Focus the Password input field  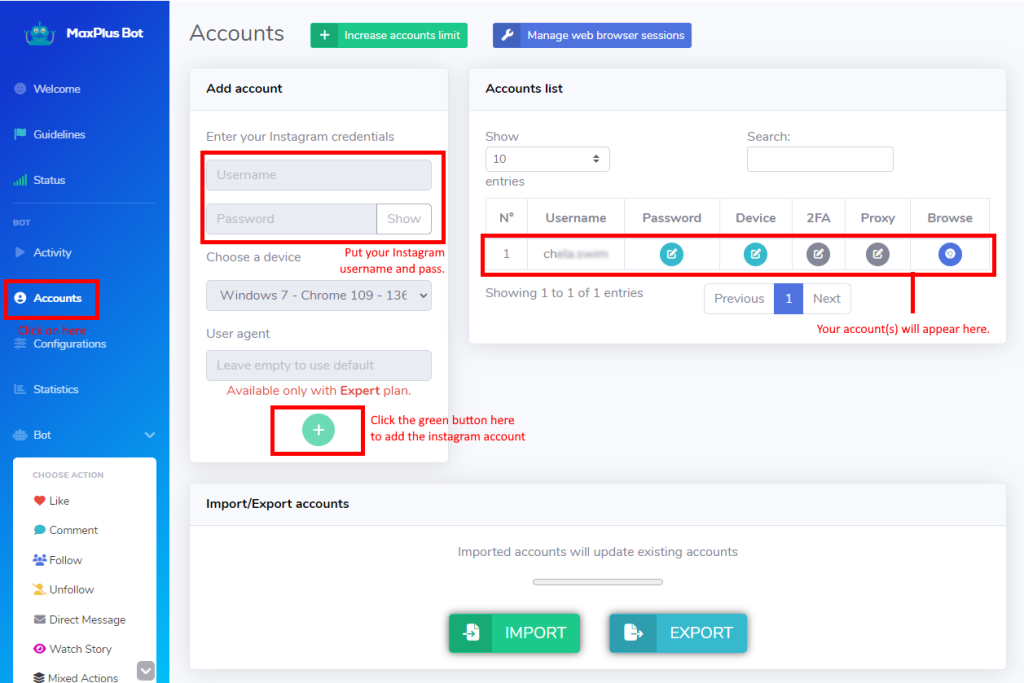[291, 219]
